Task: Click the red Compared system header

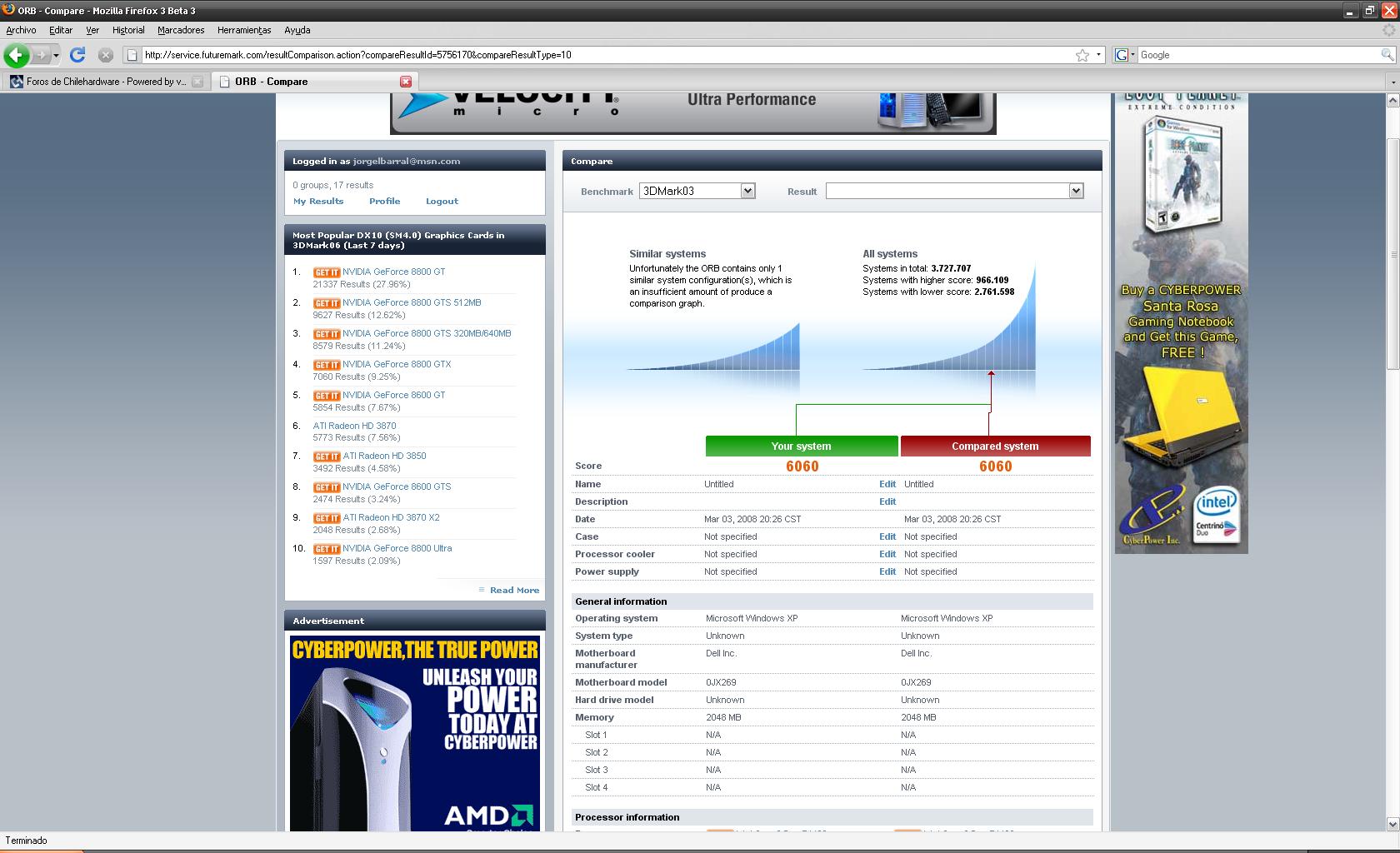Action: click(995, 446)
